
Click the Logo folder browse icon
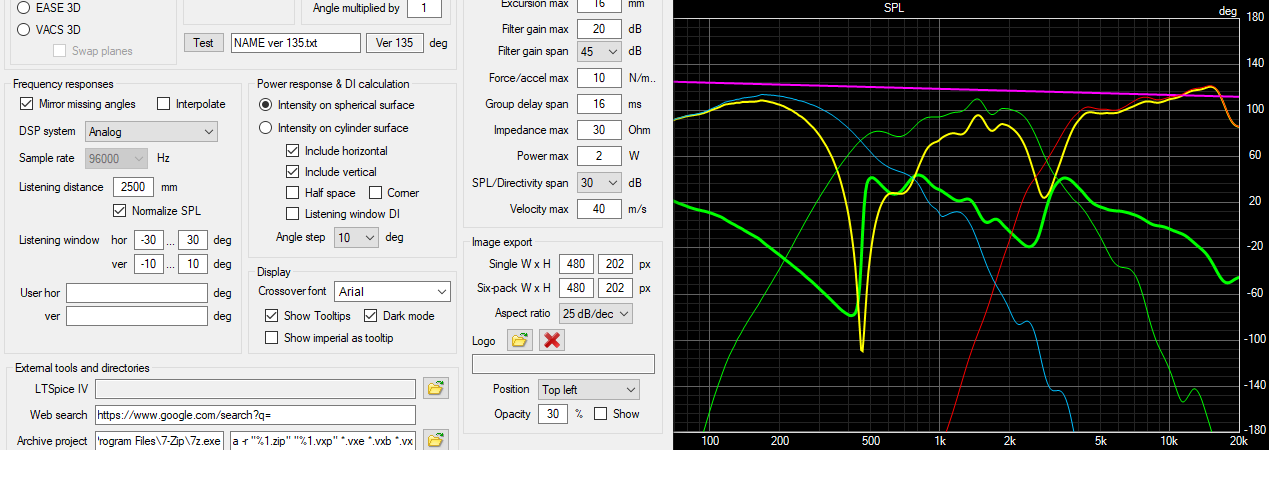point(520,340)
